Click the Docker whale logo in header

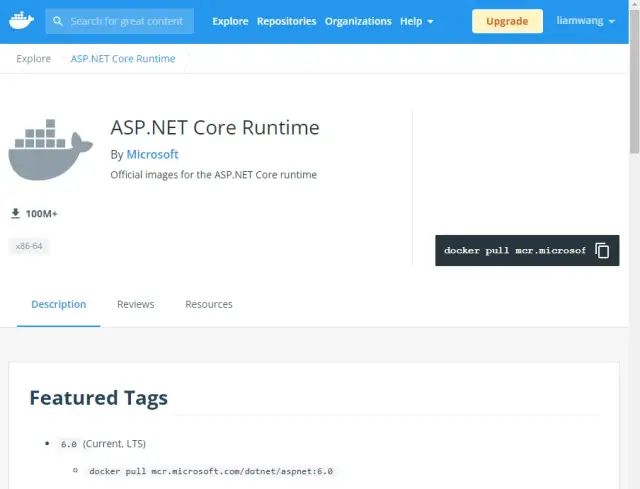(21, 20)
